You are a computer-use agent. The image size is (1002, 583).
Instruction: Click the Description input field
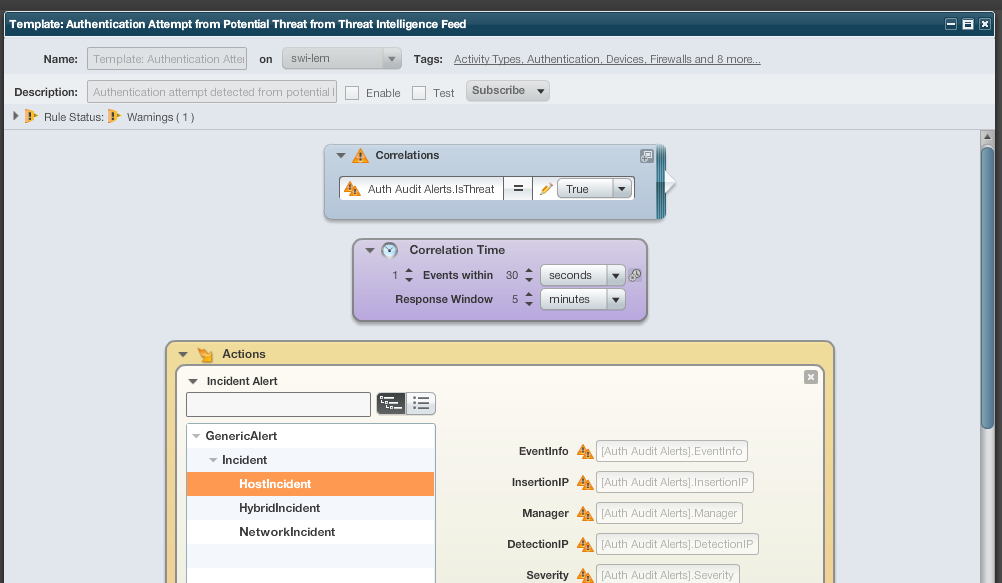click(212, 92)
